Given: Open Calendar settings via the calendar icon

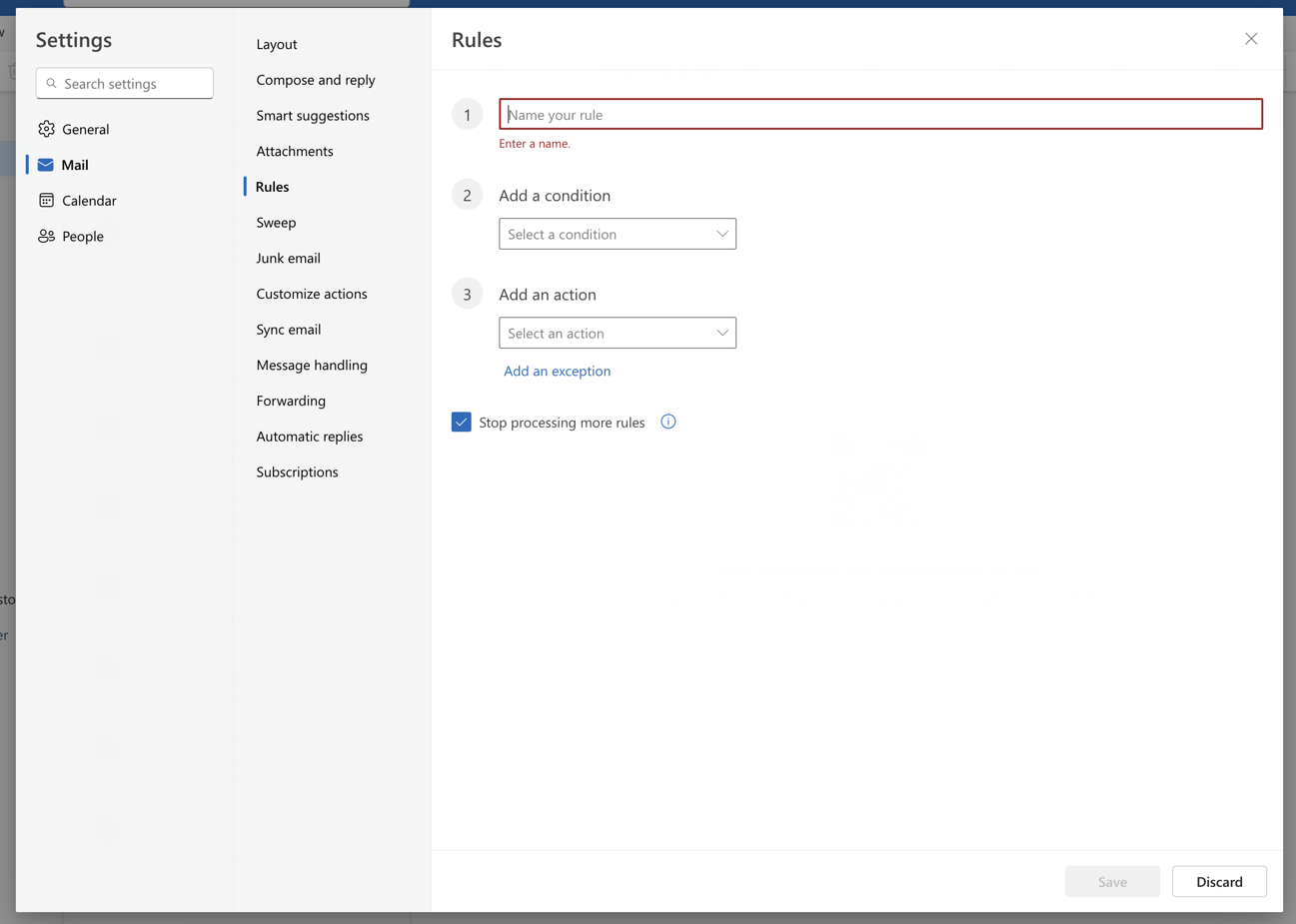Looking at the screenshot, I should click(46, 200).
